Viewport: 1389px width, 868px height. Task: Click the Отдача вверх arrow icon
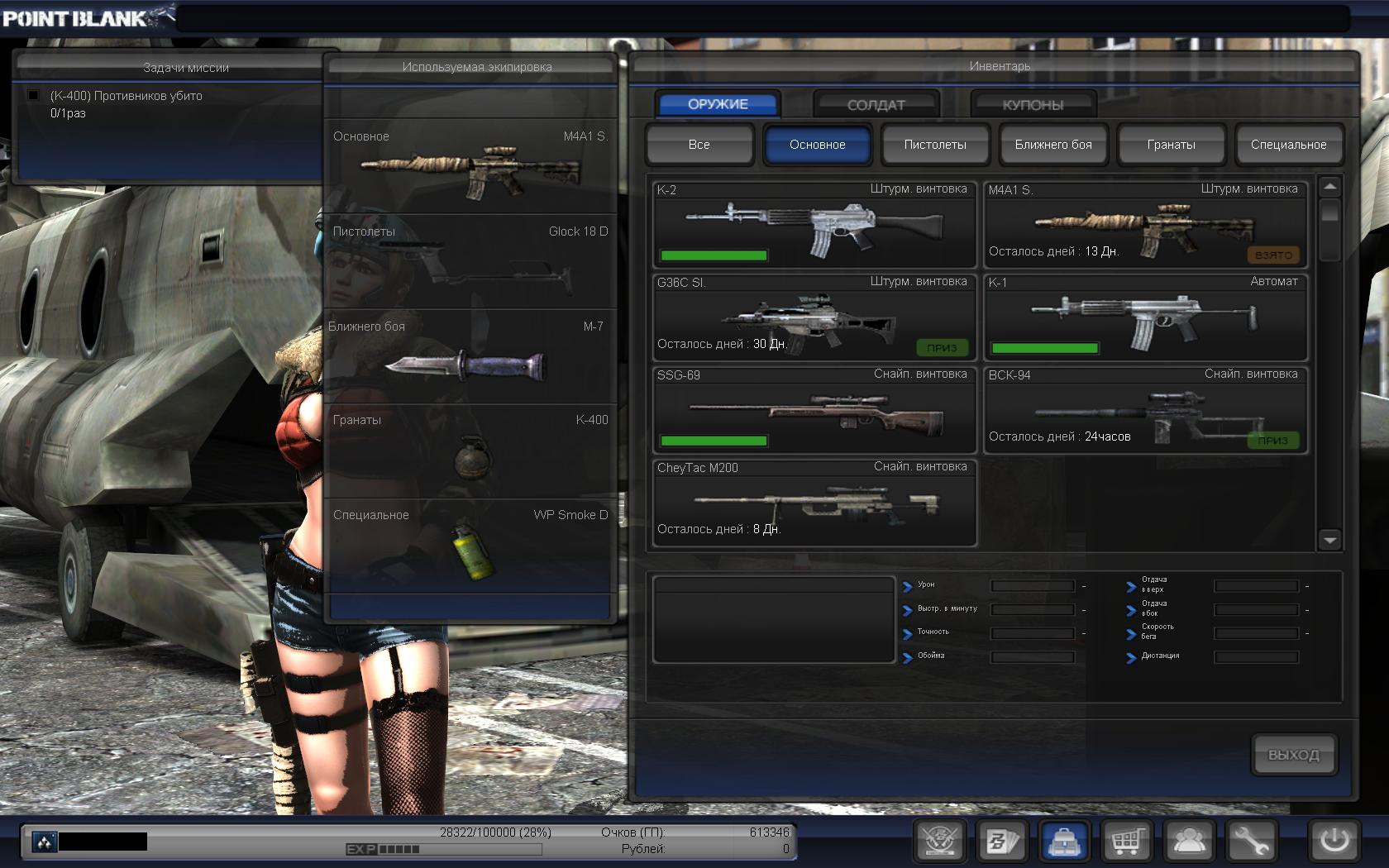pos(1131,586)
